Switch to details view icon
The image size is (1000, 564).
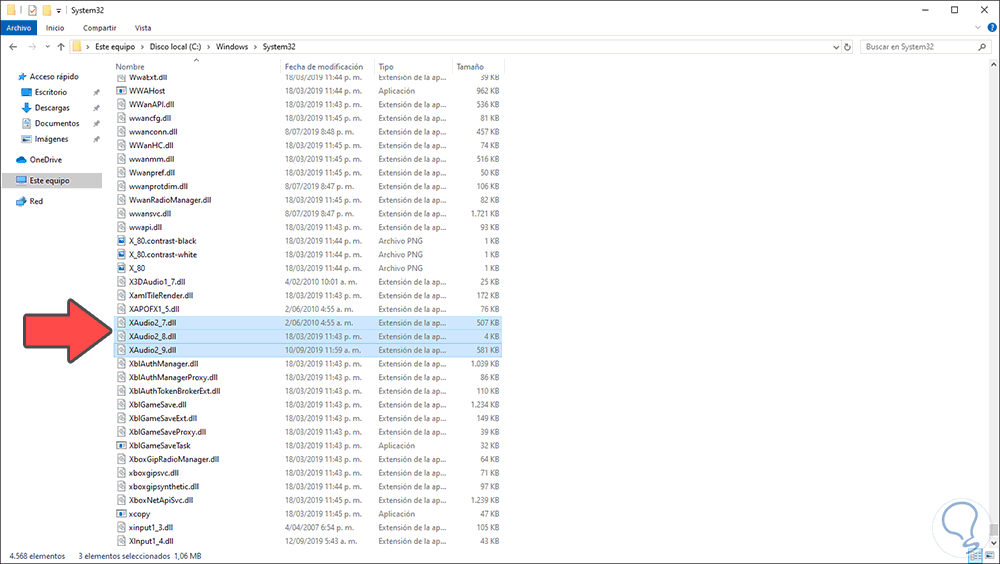976,556
